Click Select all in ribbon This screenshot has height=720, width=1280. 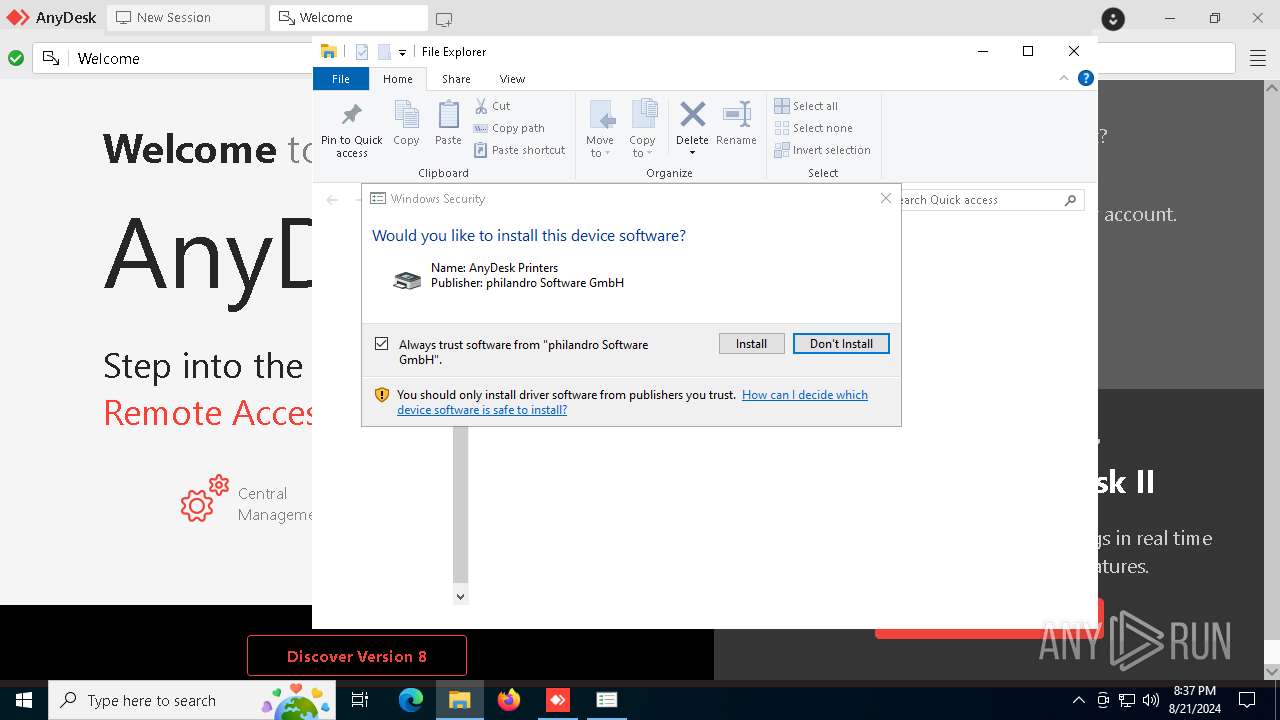[806, 106]
